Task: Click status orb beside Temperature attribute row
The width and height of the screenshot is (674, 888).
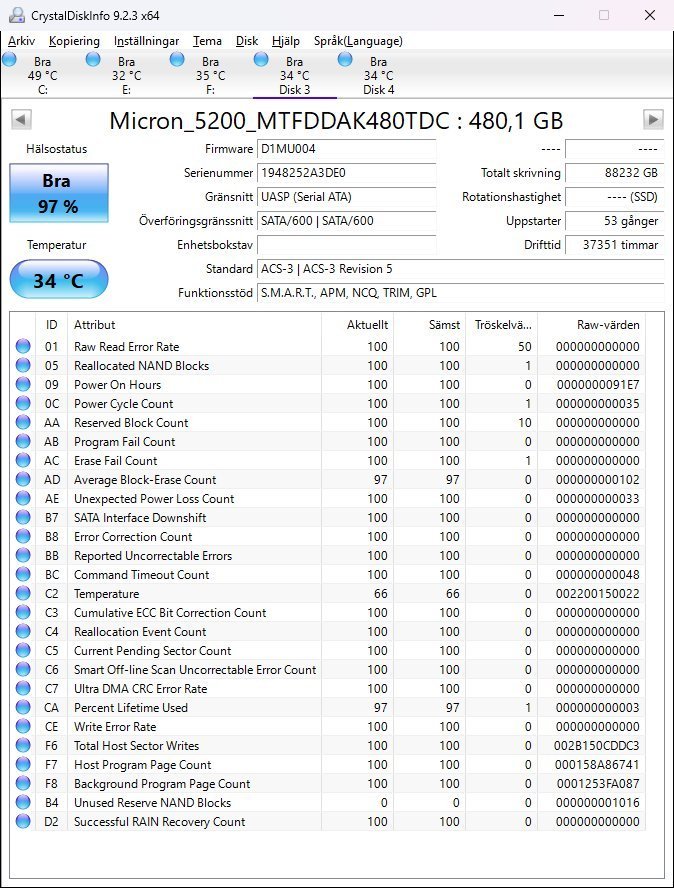Action: [23, 594]
